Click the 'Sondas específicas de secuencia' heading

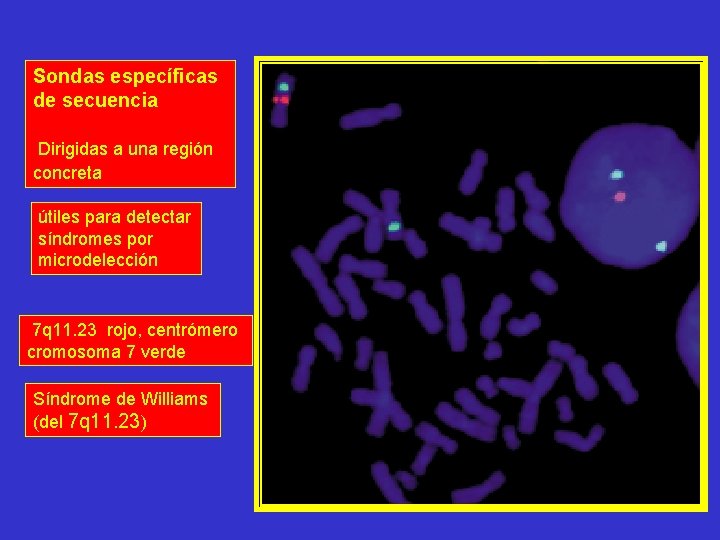point(125,88)
